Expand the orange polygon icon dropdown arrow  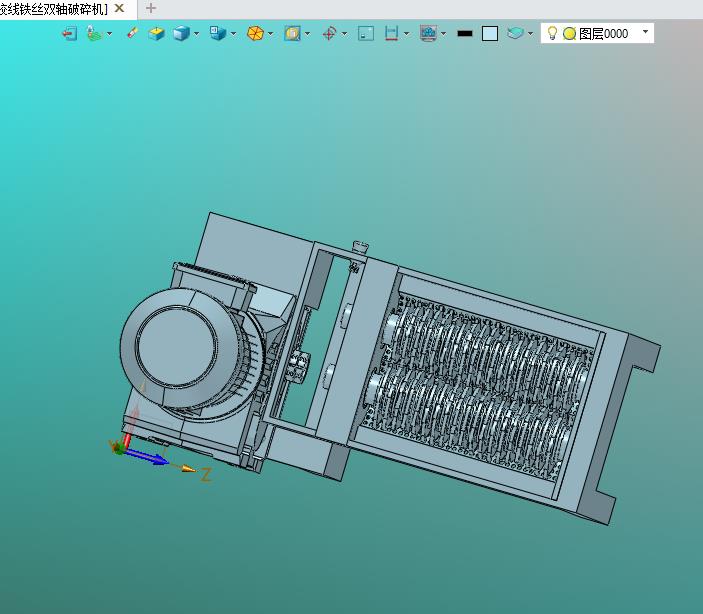click(271, 33)
